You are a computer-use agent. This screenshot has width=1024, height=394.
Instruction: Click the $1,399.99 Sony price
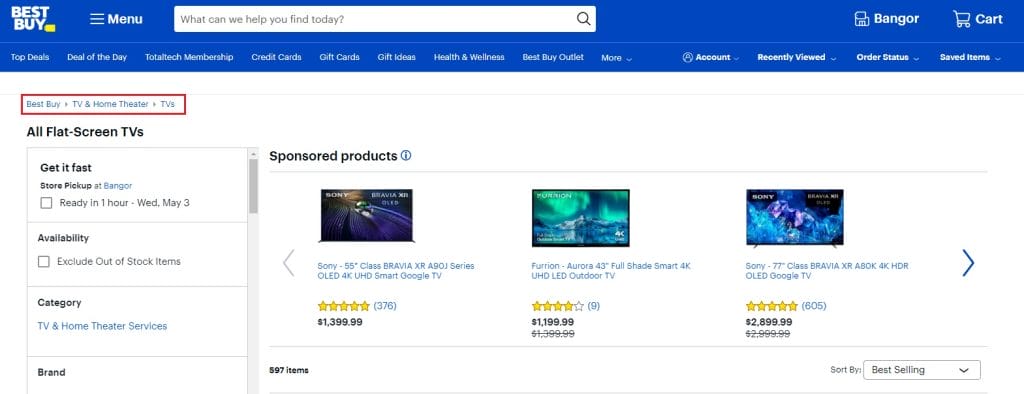tap(340, 322)
